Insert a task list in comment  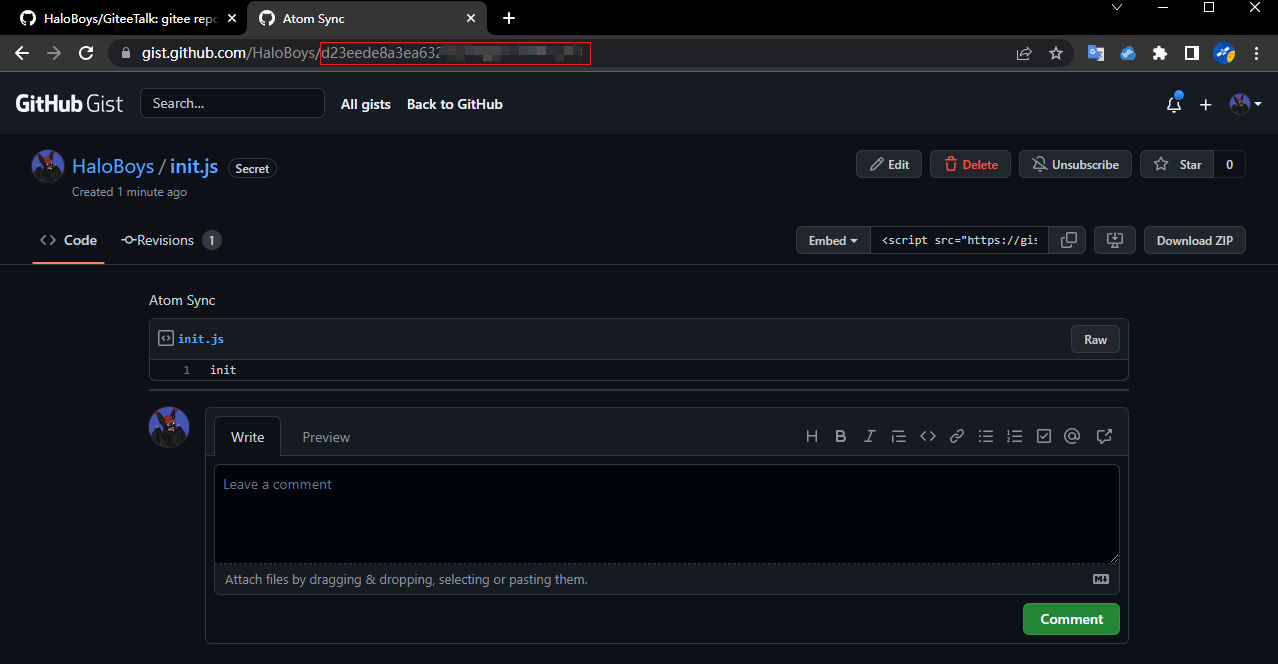tap(1044, 436)
